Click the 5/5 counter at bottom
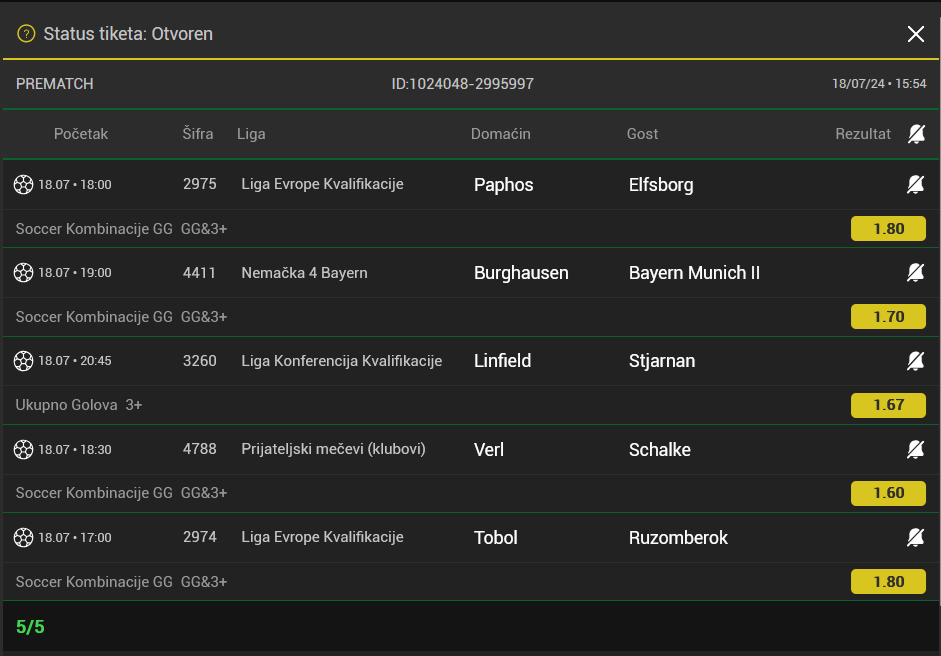Viewport: 941px width, 656px height. [x=31, y=627]
